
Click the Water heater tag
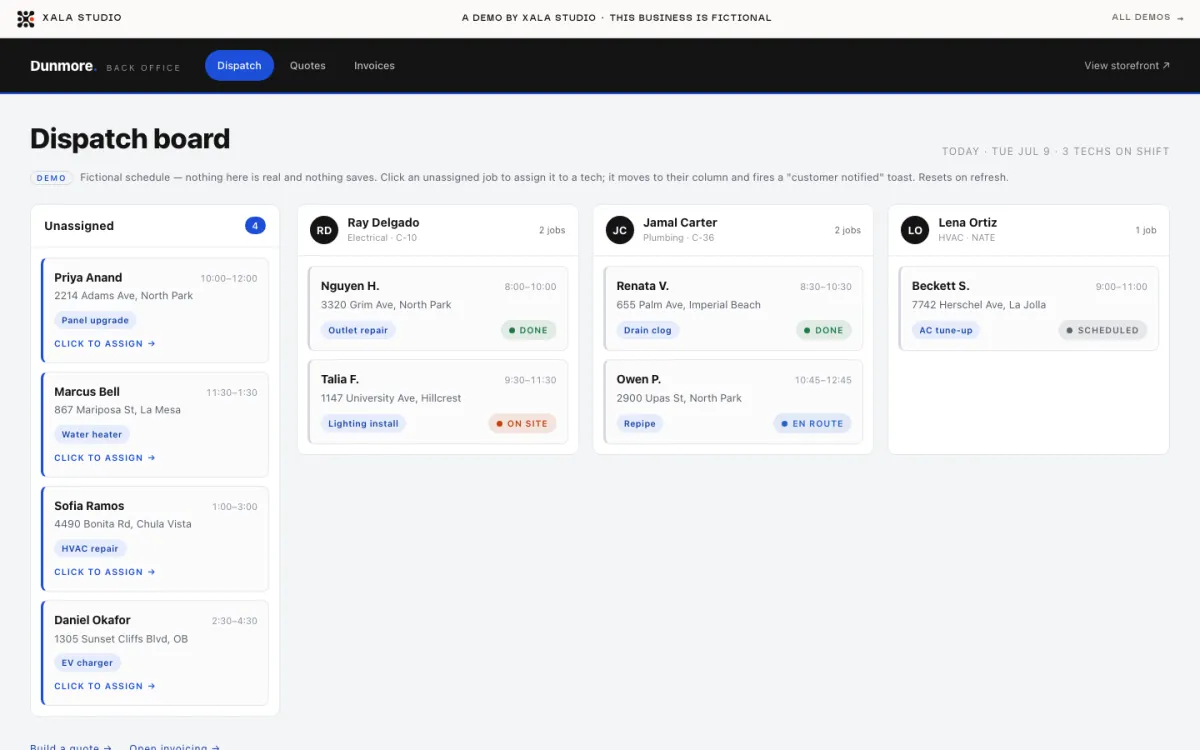[x=92, y=435]
